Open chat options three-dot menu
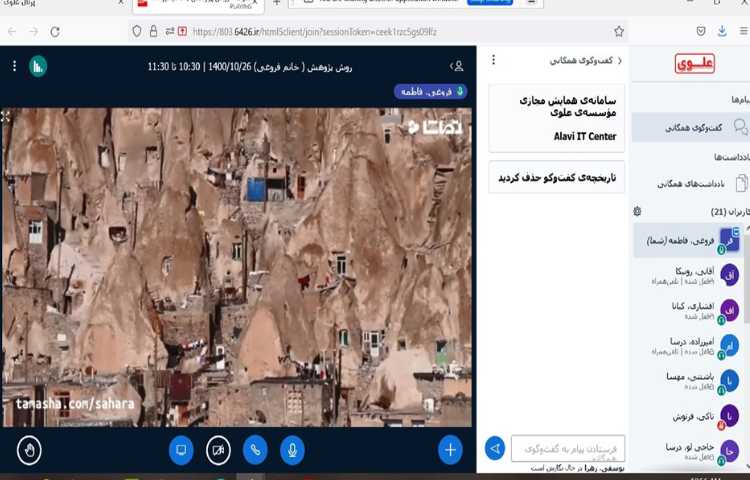 (493, 61)
